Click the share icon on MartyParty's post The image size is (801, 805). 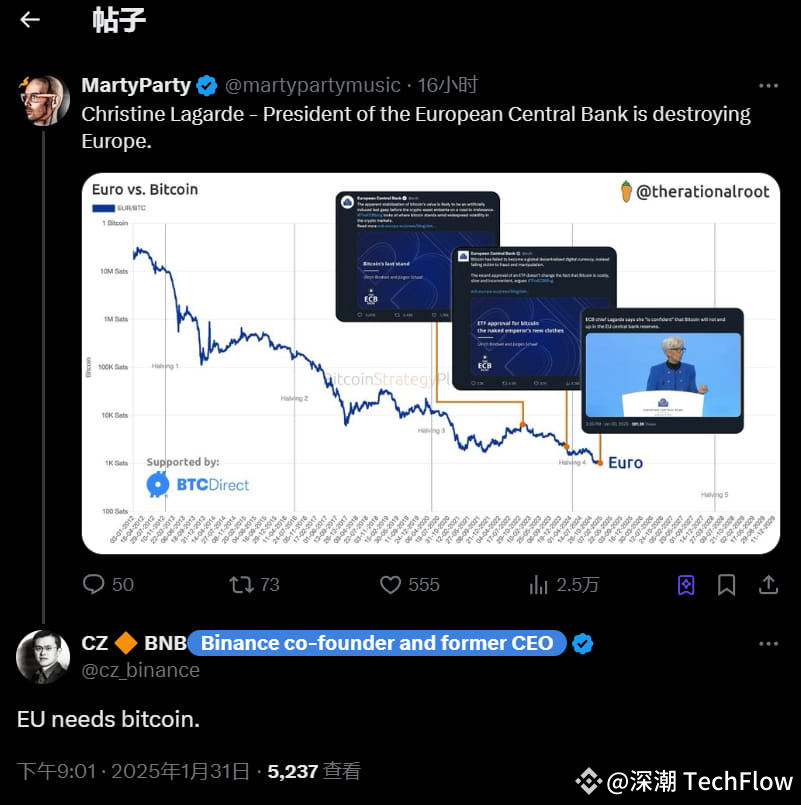(x=769, y=584)
